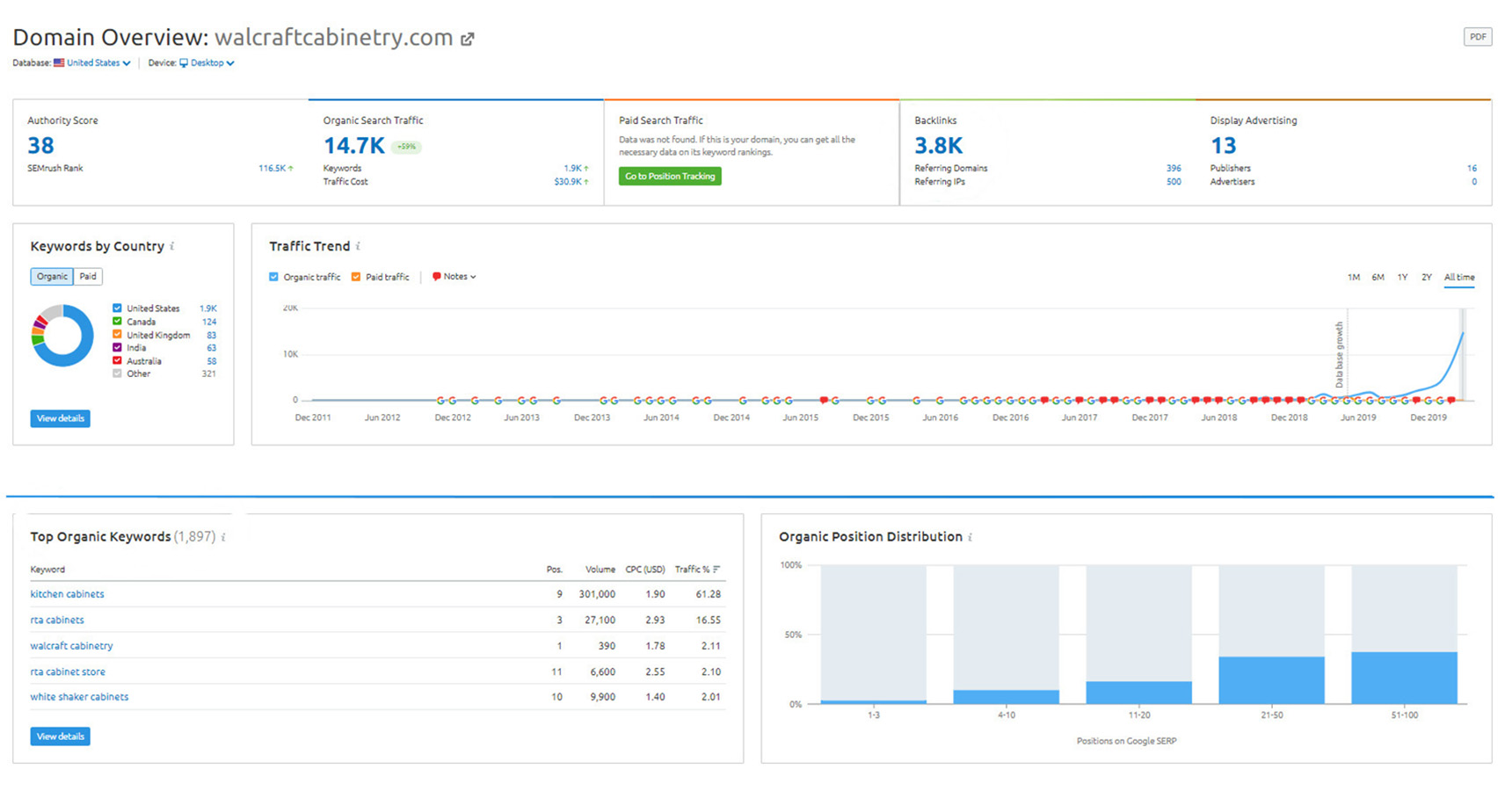Click info icon next to Top Organic Keywords
This screenshot has width=1512, height=791.
point(223,537)
